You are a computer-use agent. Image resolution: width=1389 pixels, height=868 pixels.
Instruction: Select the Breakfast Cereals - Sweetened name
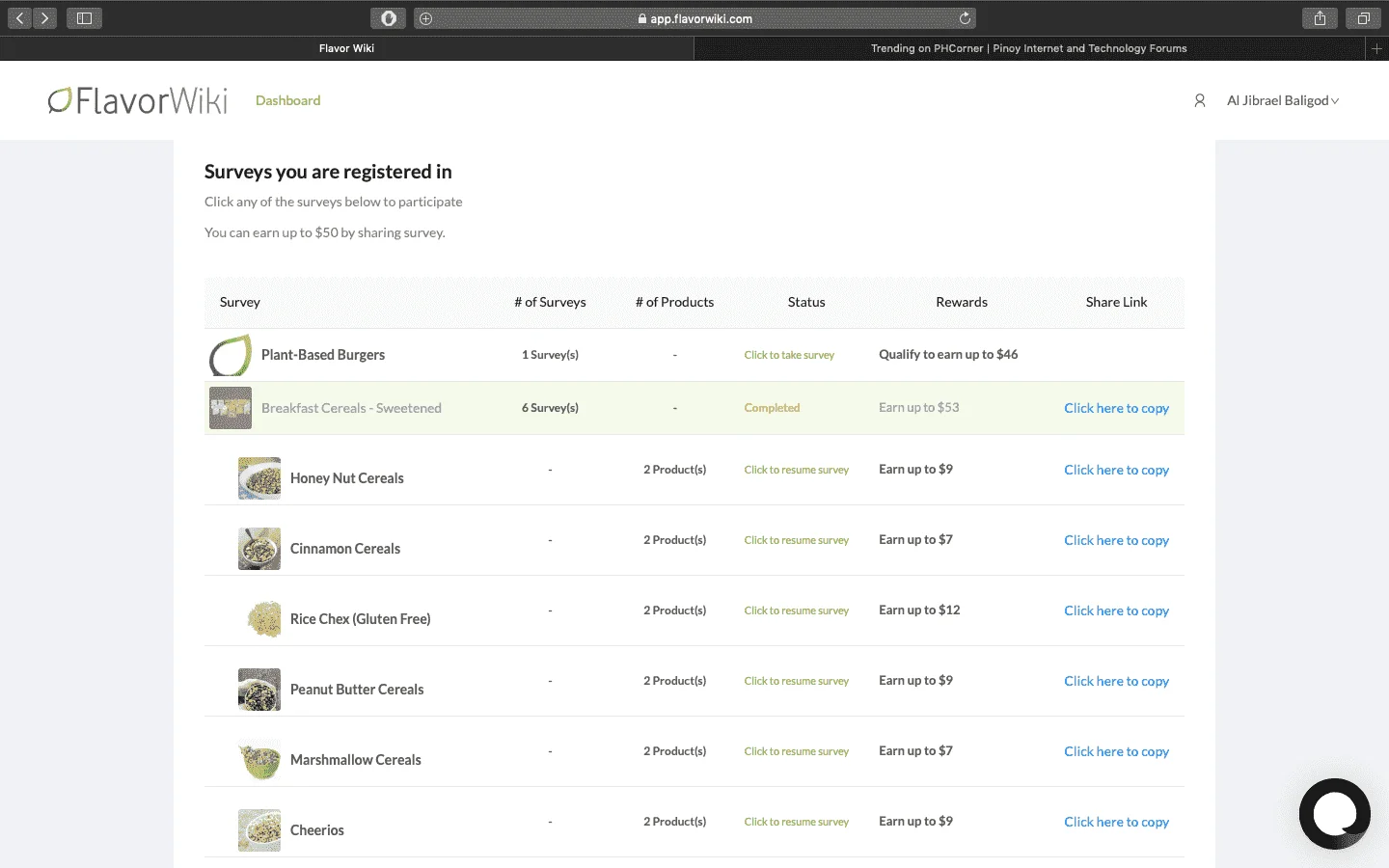coord(351,408)
